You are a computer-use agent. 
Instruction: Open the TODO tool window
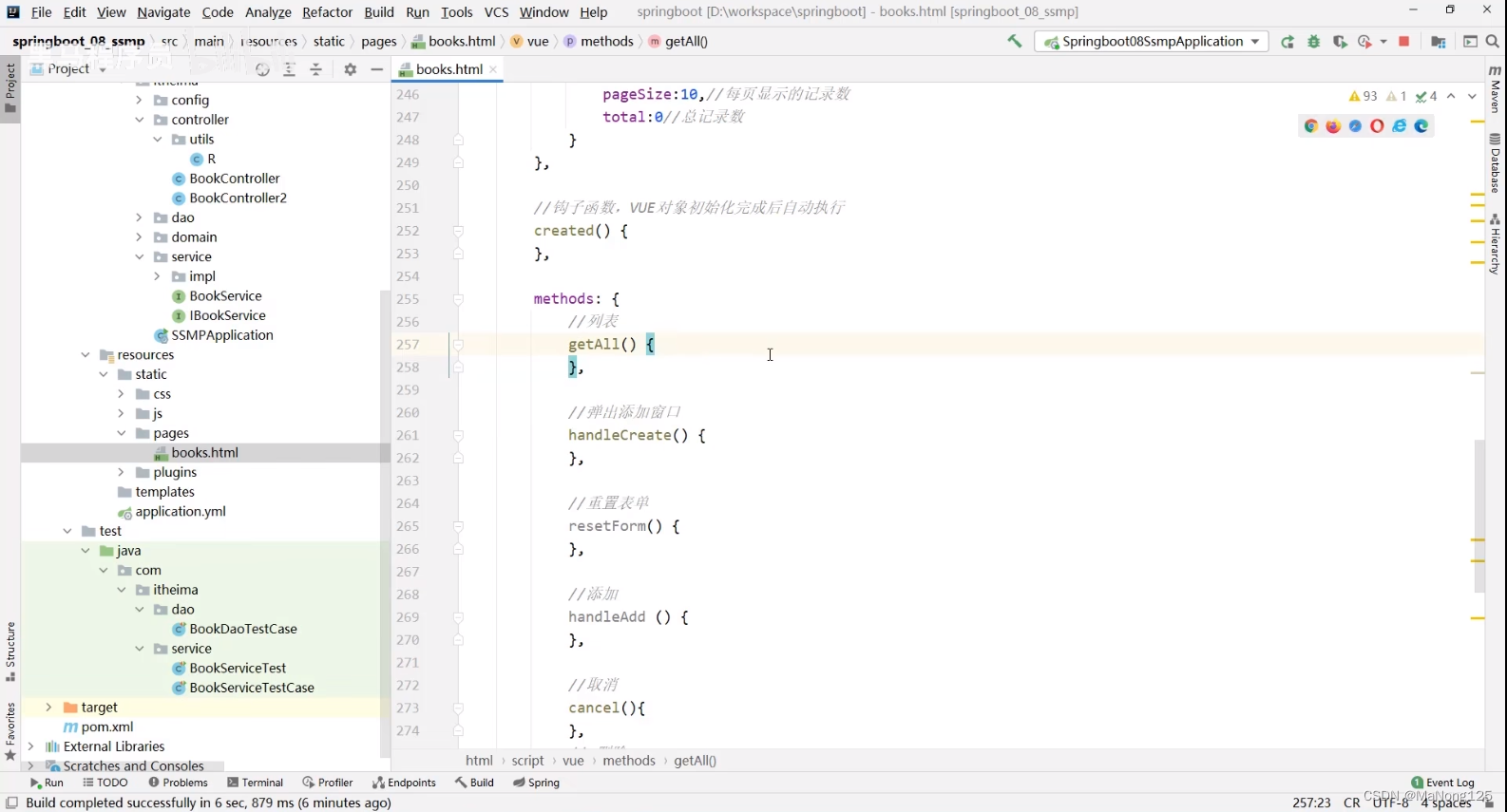tap(105, 783)
